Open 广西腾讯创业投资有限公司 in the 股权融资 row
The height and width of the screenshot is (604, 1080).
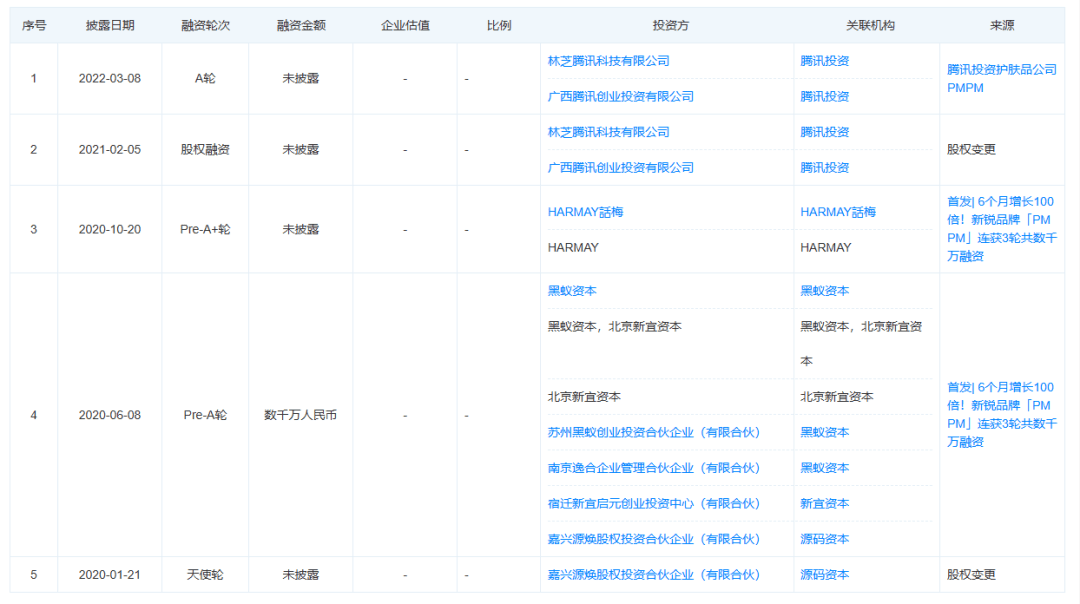pyautogui.click(x=620, y=168)
